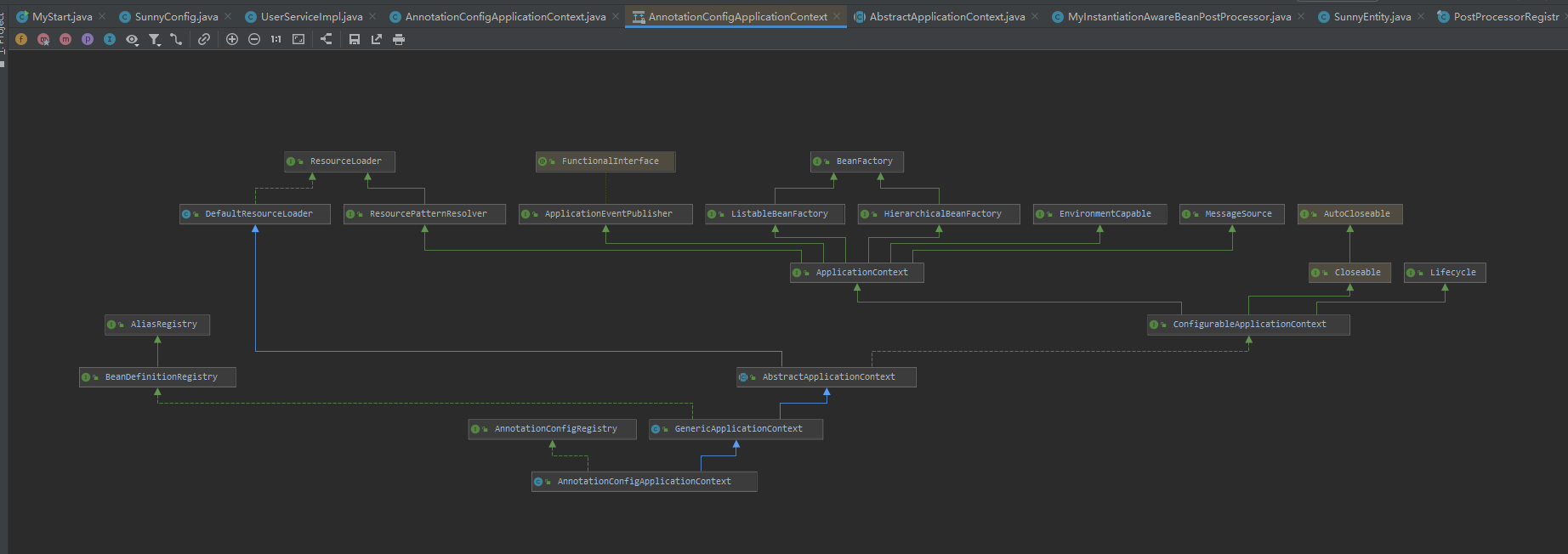Apply current layout to diagram
This screenshot has height=554, width=1568.
coord(327,39)
